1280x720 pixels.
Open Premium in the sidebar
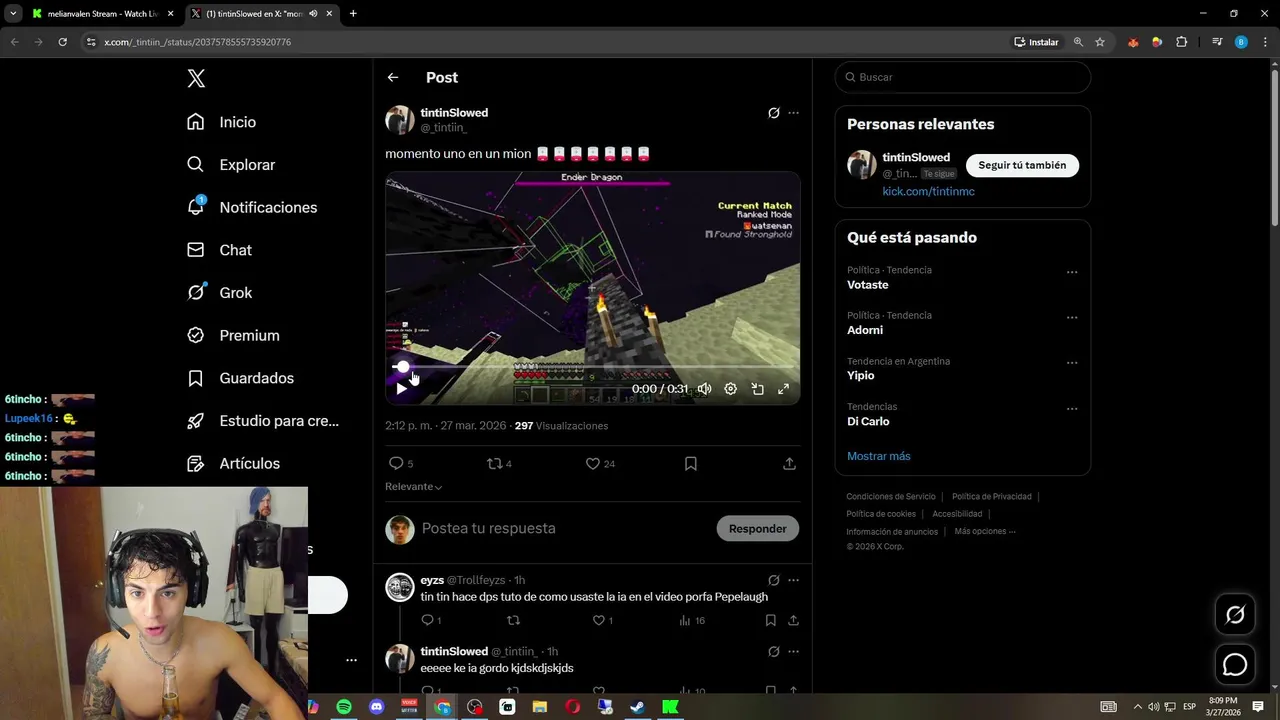(233, 336)
